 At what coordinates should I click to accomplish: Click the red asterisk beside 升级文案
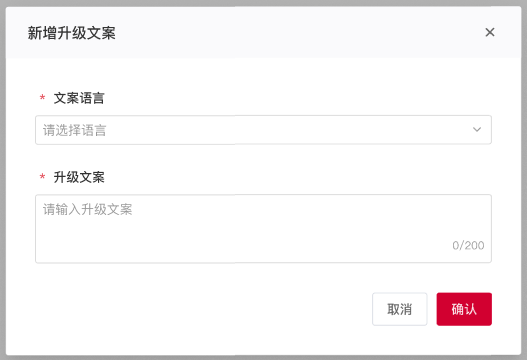[x=42, y=177]
